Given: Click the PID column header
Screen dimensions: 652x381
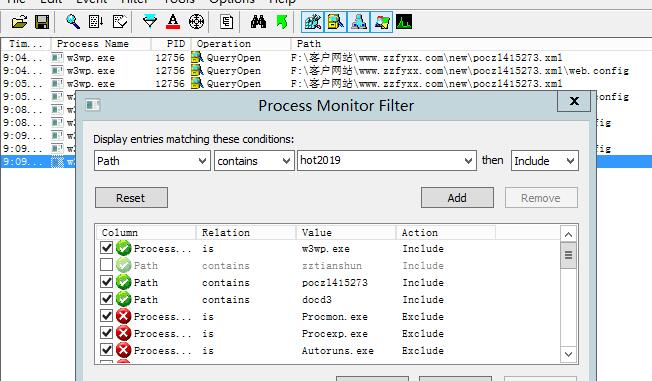Looking at the screenshot, I should tap(171, 44).
